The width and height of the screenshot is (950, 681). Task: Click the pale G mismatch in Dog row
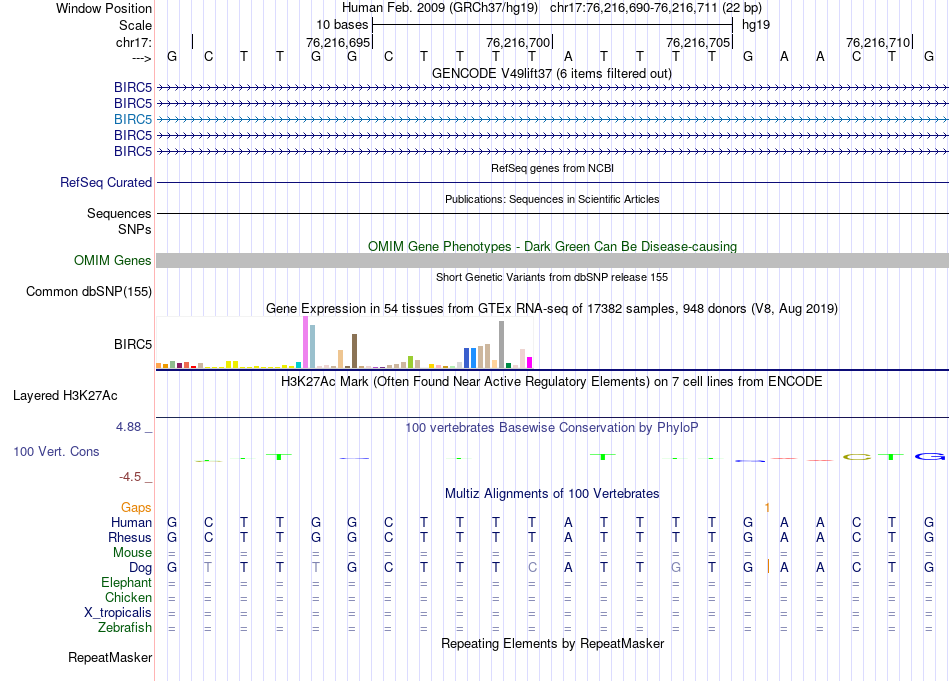coord(676,568)
